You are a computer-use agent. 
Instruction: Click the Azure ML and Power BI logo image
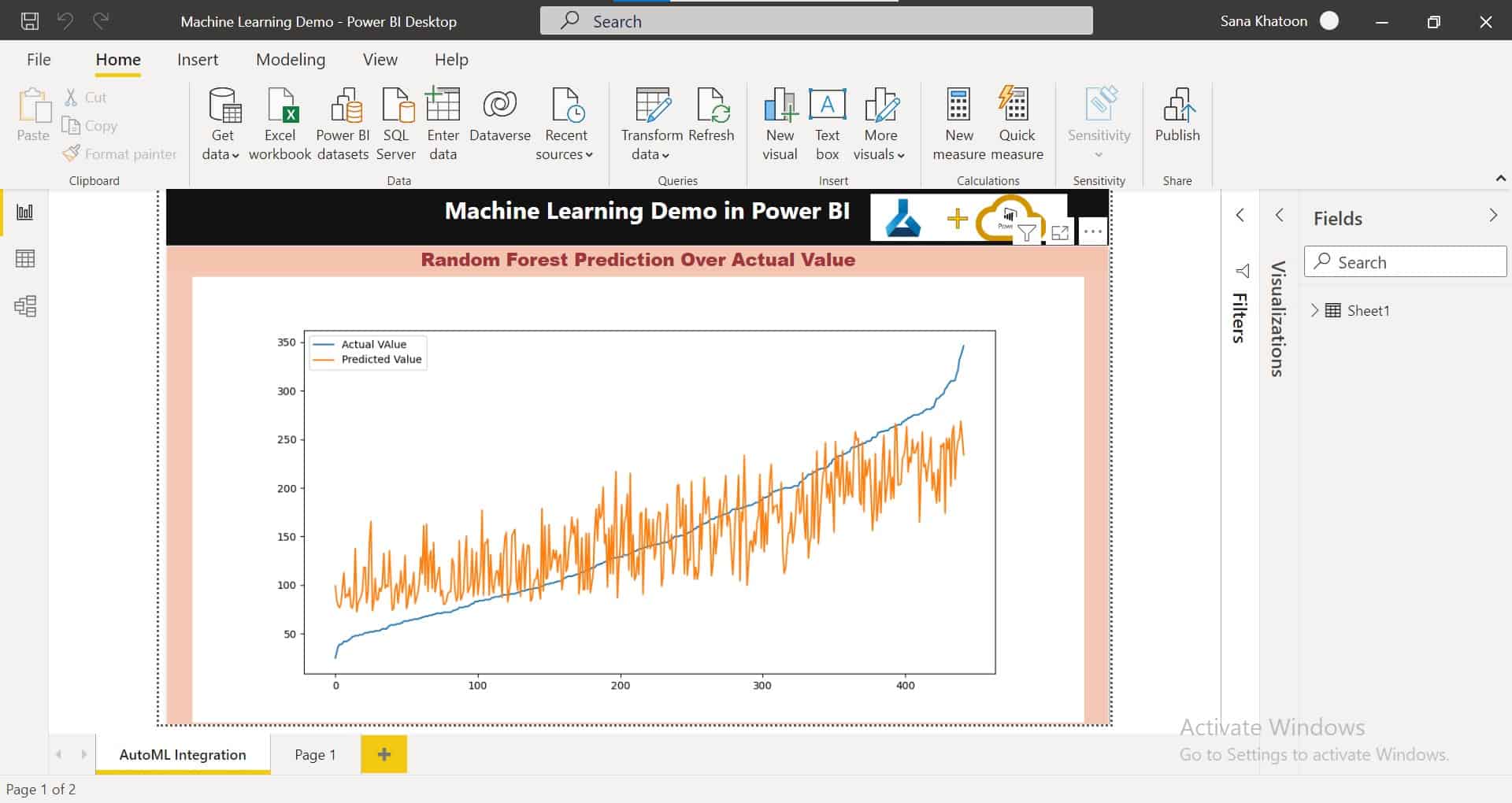[x=968, y=218]
